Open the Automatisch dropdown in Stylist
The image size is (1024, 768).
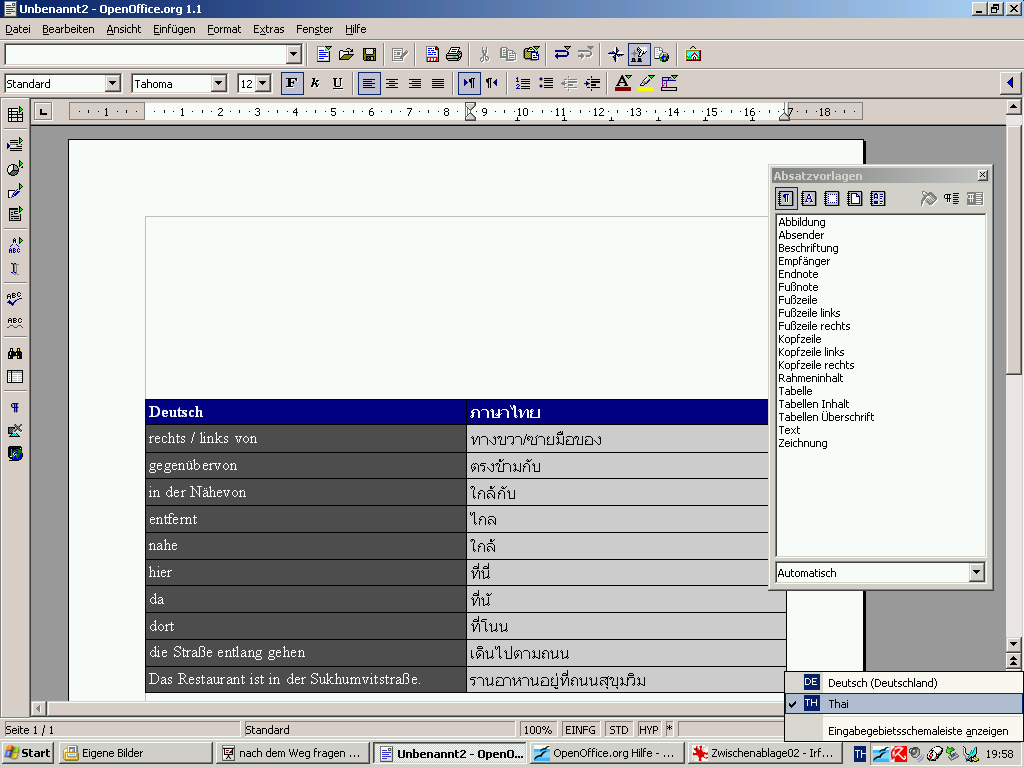click(976, 573)
